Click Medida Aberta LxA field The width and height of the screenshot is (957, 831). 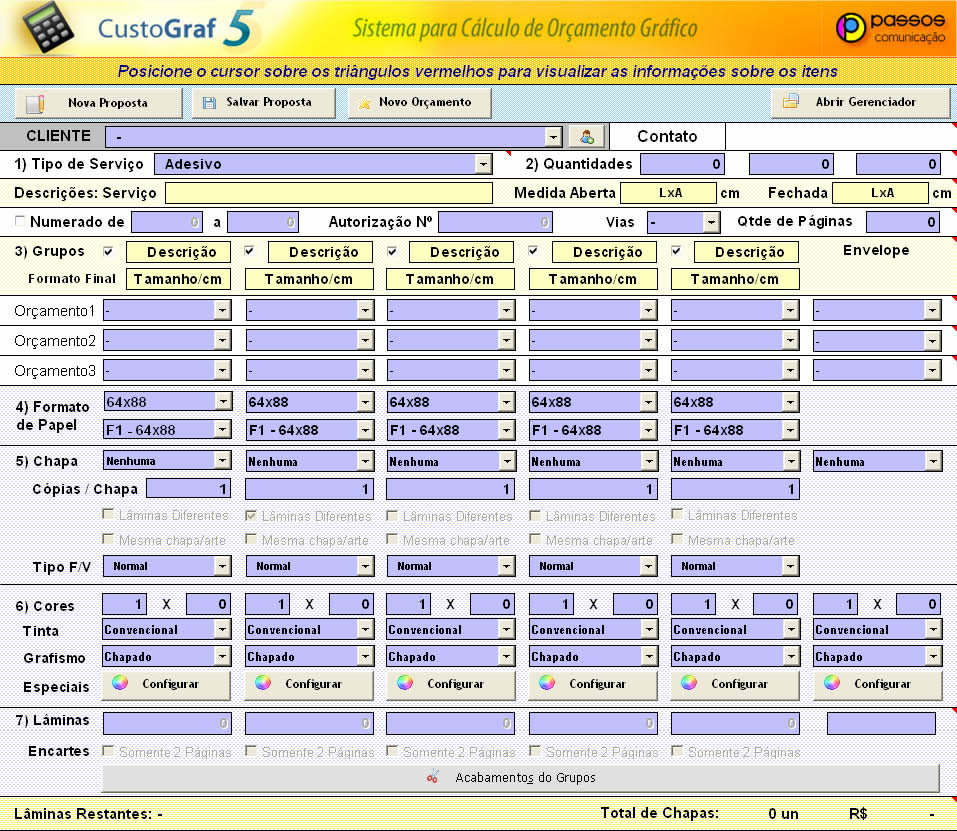[x=668, y=193]
